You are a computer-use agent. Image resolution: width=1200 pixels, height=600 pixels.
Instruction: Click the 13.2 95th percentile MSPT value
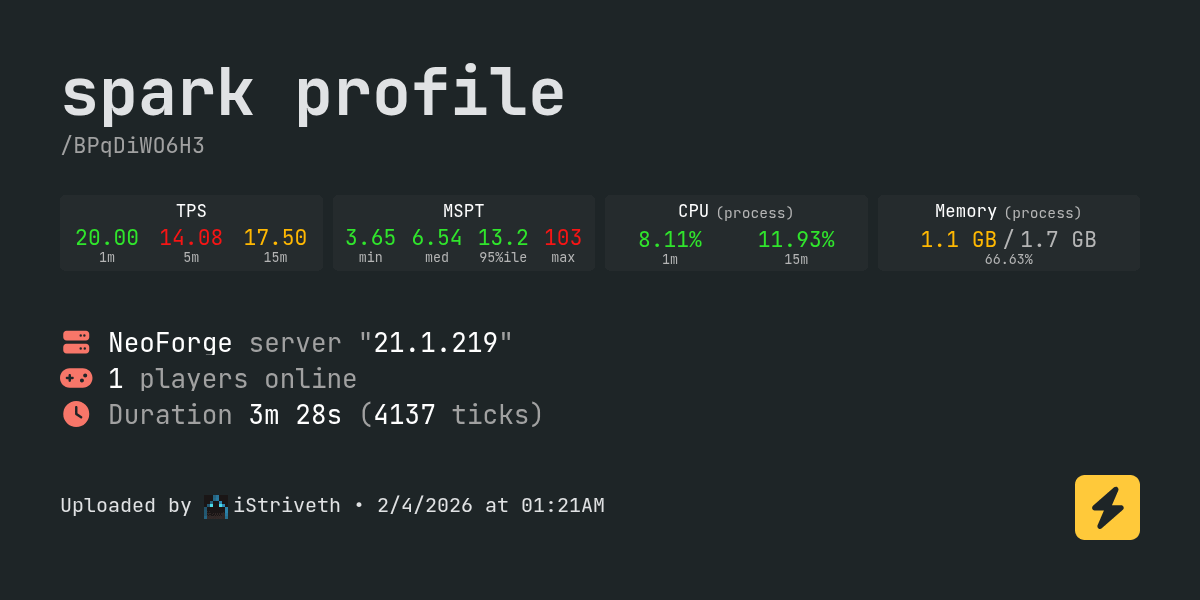tap(503, 238)
